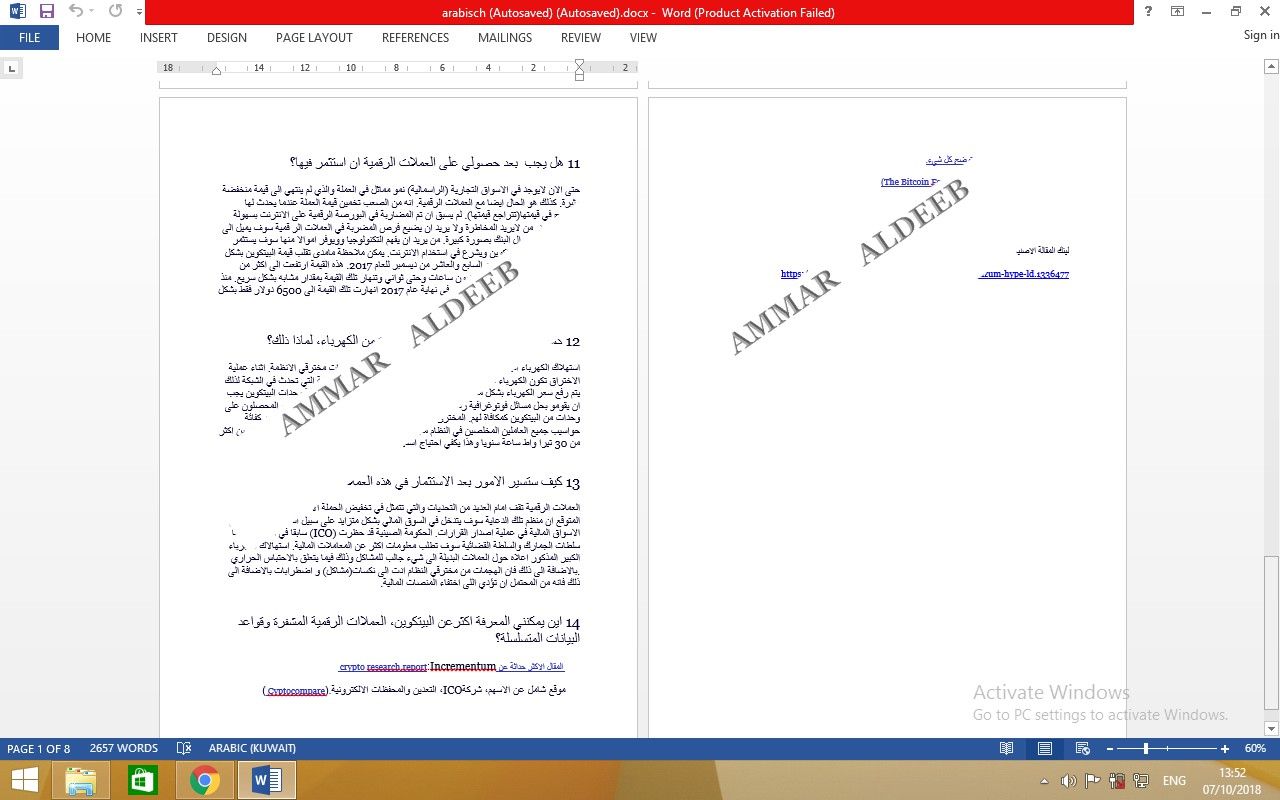The width and height of the screenshot is (1280, 800).
Task: Open the FILE tab
Action: coord(29,38)
